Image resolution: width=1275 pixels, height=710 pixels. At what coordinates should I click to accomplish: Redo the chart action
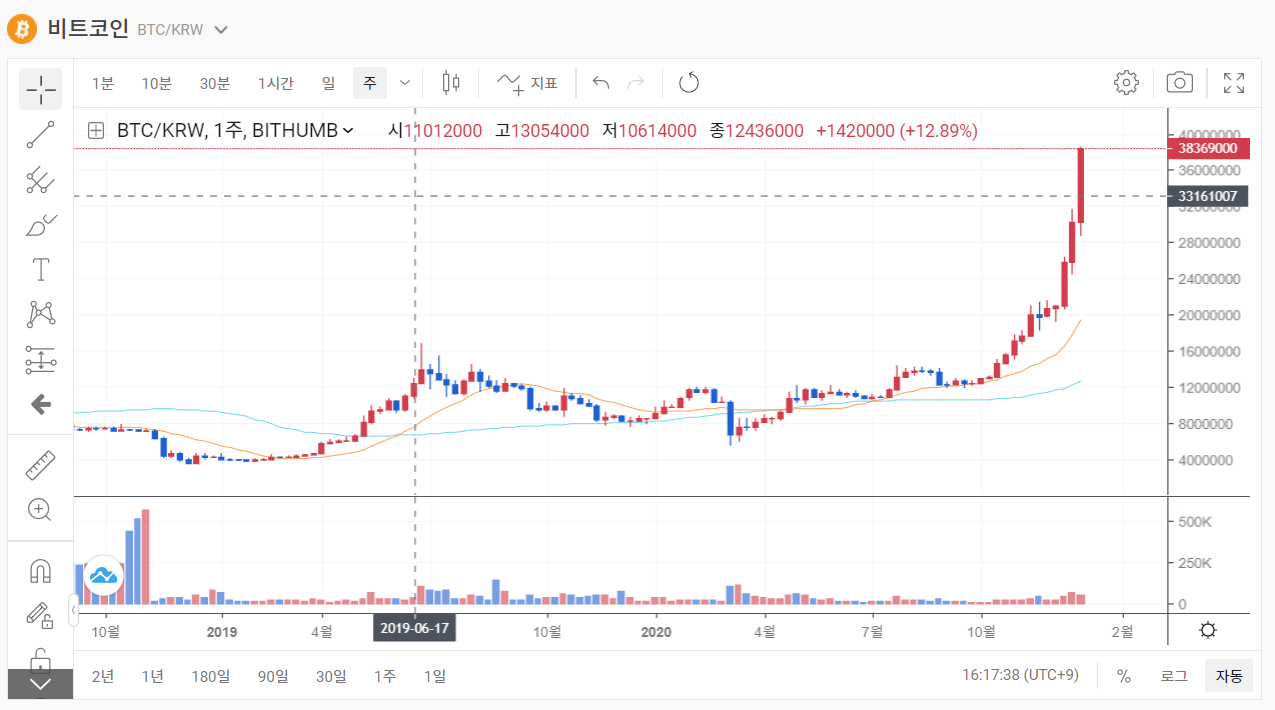(x=635, y=83)
